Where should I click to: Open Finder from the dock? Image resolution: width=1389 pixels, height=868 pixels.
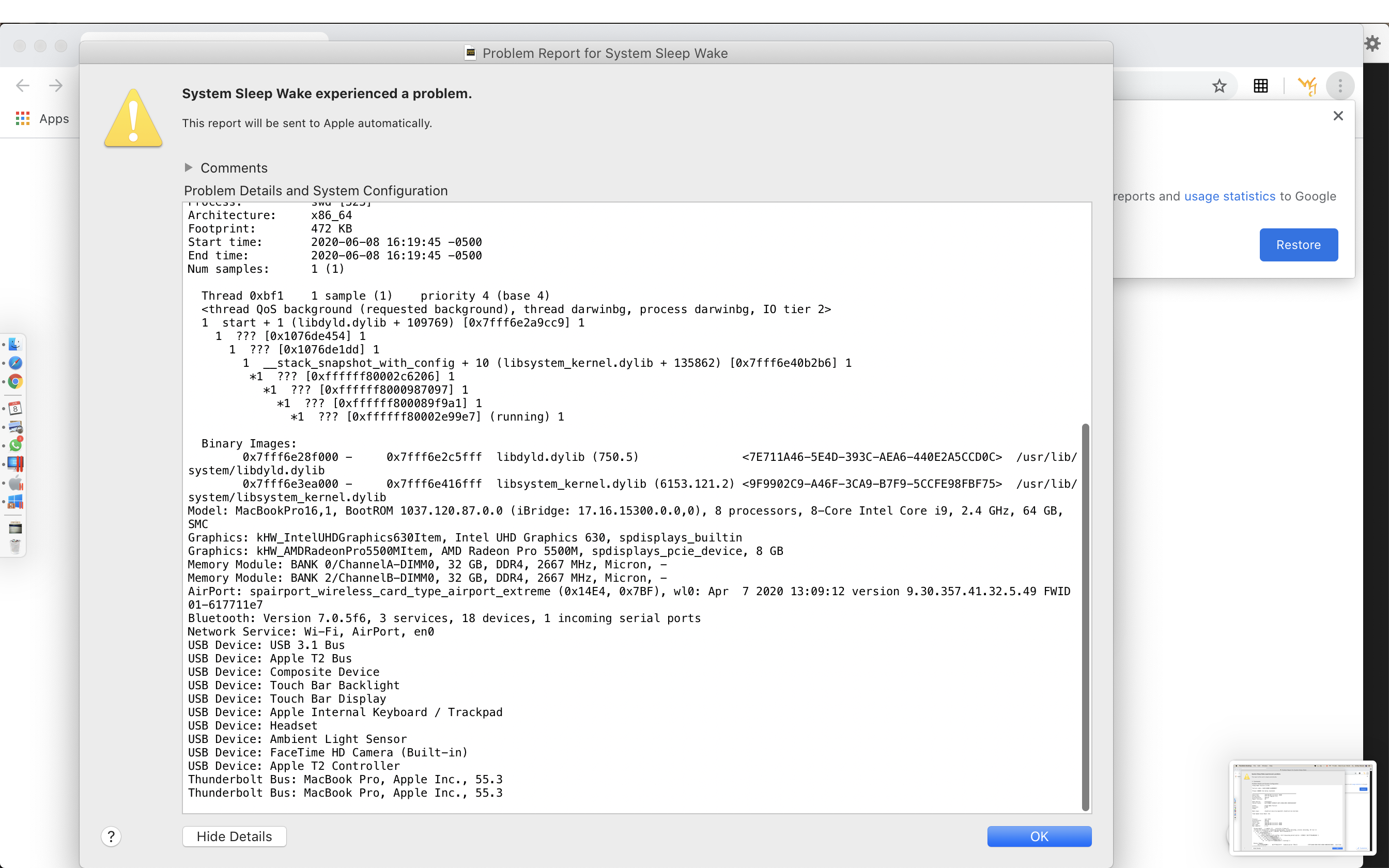point(16,344)
